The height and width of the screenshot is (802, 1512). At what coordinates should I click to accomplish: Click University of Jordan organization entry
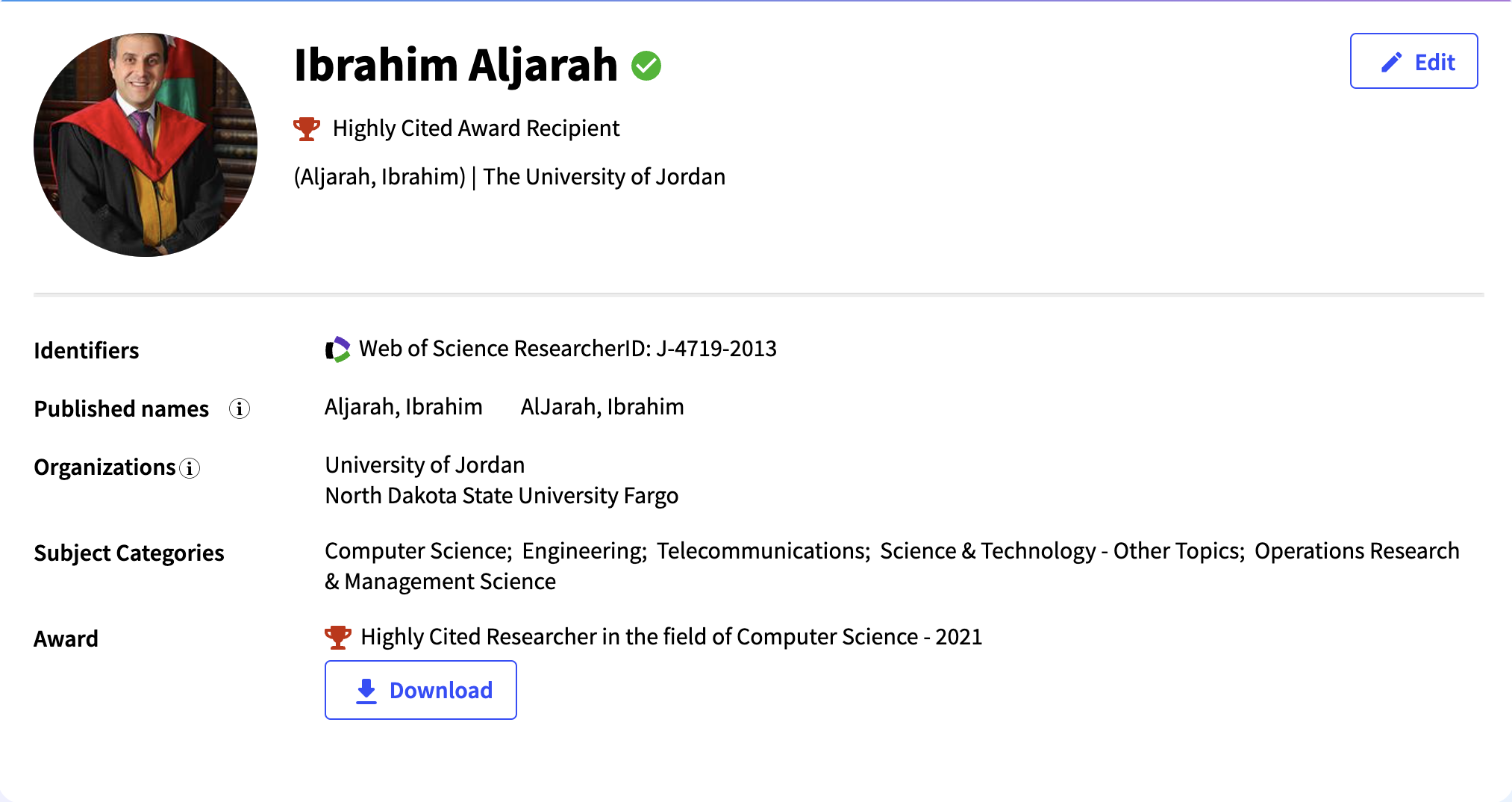(x=425, y=465)
